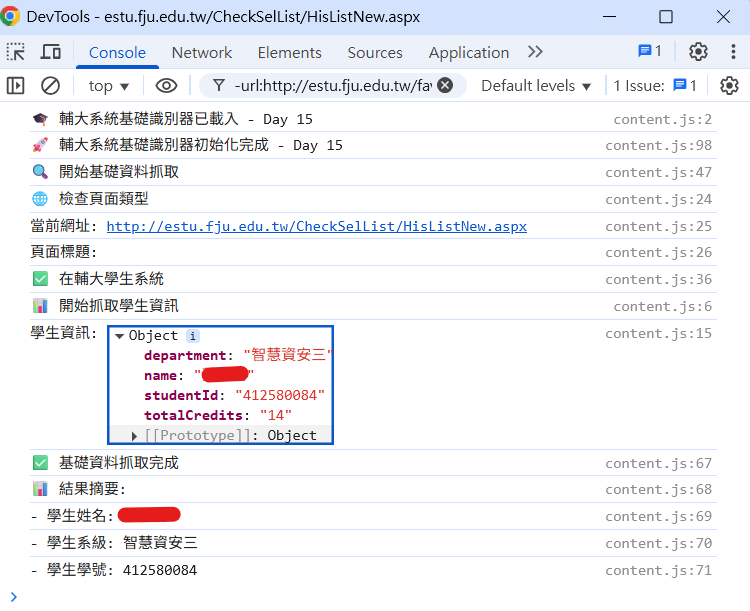The height and width of the screenshot is (611, 750).
Task: Open DevTools settings gear
Action: tap(698, 51)
